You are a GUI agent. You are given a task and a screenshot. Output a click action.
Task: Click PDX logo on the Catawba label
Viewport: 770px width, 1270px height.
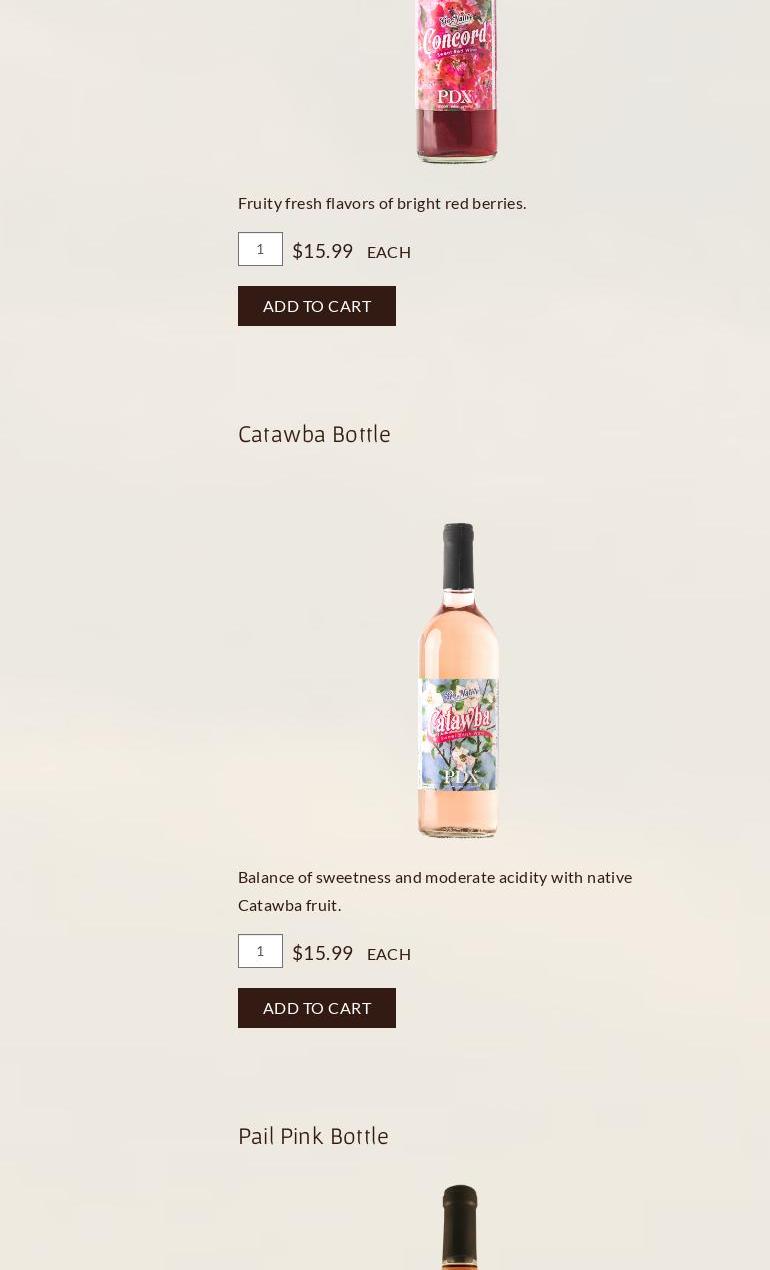(x=459, y=776)
